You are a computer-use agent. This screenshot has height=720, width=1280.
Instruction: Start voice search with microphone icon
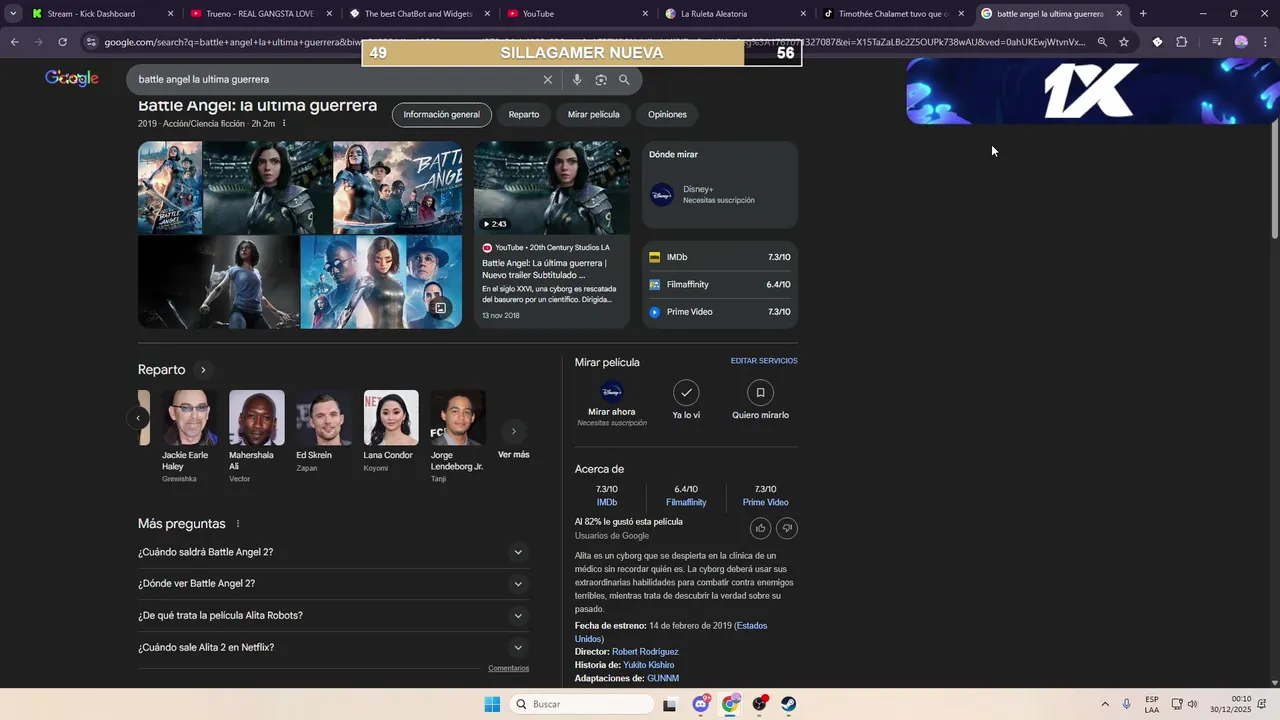coord(577,79)
